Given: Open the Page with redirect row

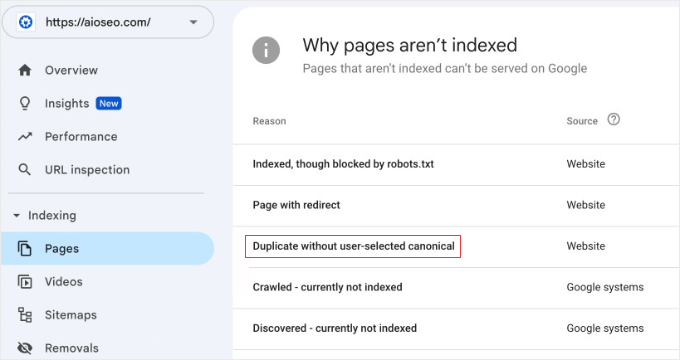Looking at the screenshot, I should (456, 206).
